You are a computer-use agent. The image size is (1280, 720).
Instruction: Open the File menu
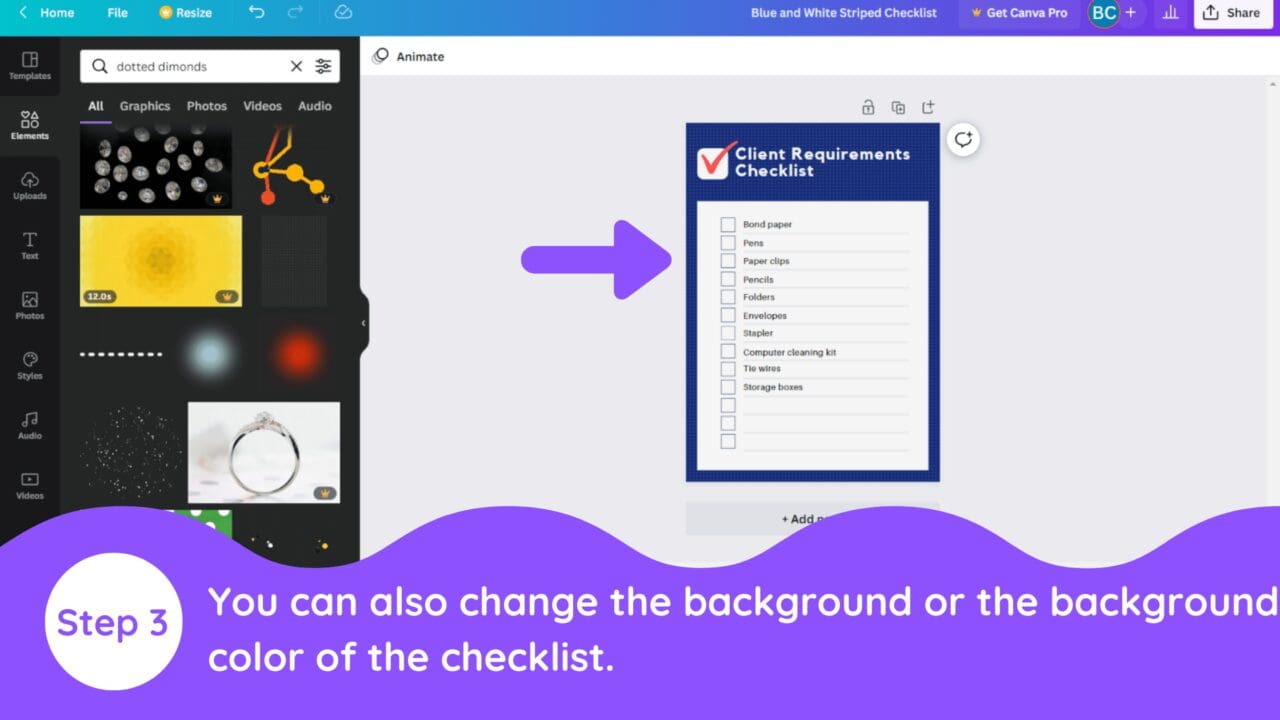(117, 13)
